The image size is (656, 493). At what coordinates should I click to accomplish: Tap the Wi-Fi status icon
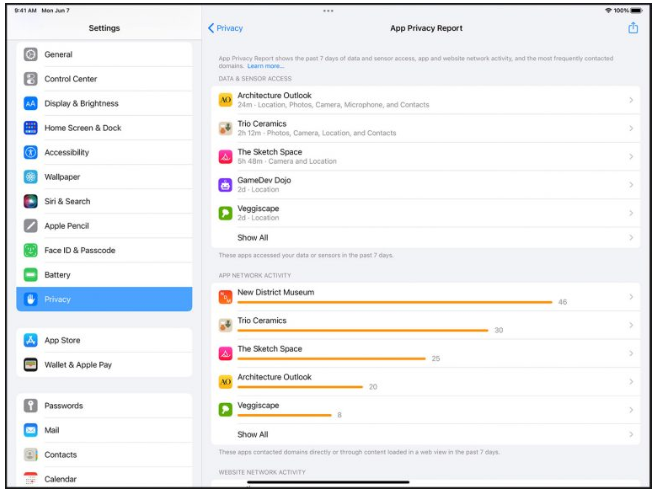click(608, 10)
